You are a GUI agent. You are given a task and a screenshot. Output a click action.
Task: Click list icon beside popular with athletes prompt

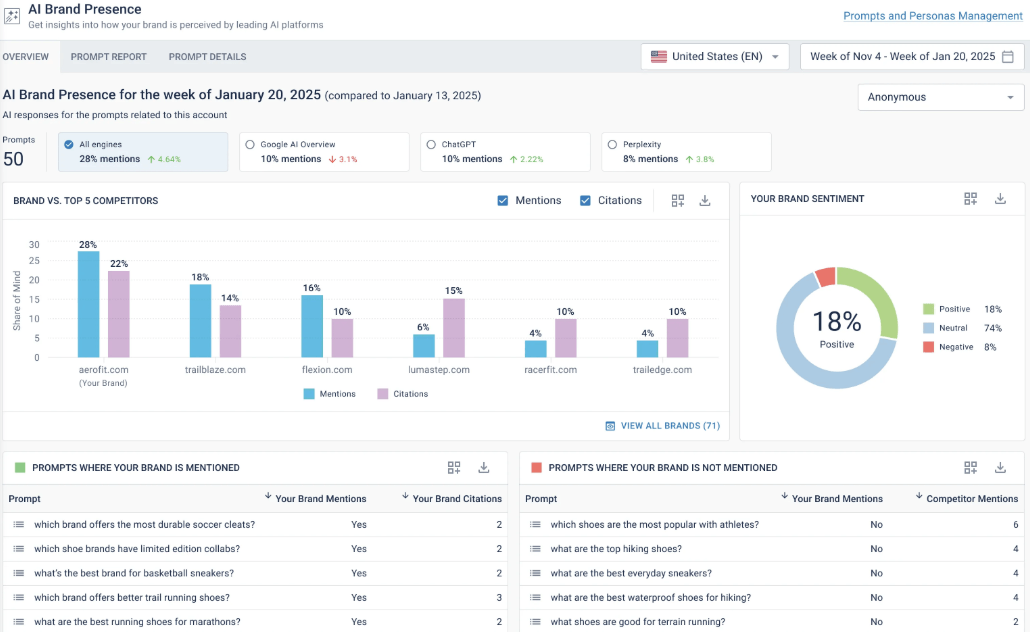535,524
